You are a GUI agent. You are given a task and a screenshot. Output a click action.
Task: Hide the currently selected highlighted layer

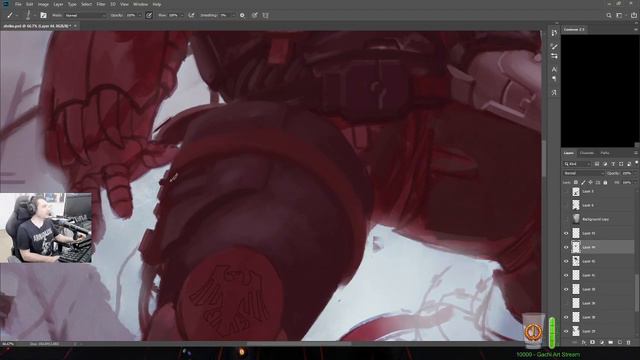pos(566,247)
